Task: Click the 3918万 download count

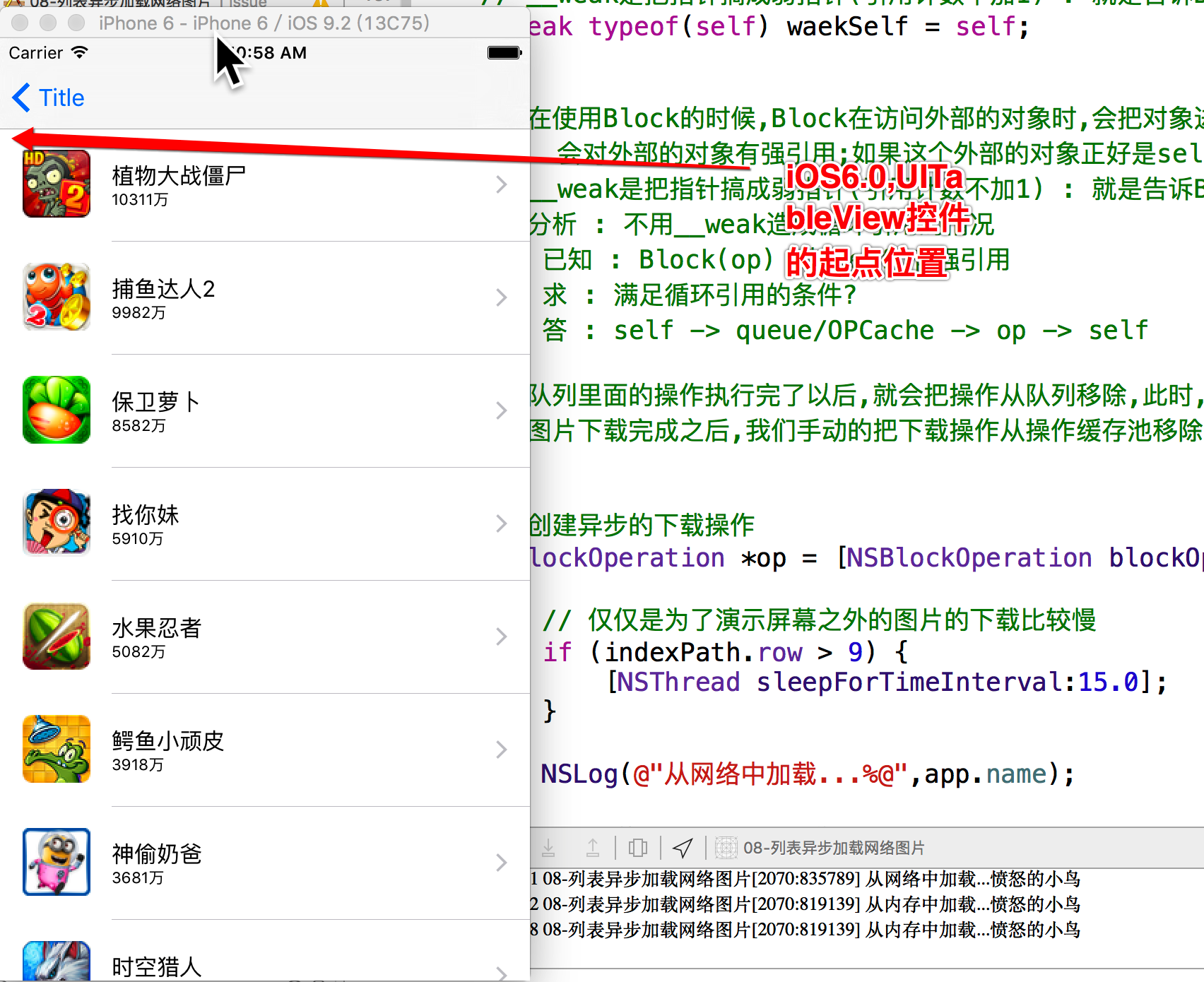Action: coord(138,765)
